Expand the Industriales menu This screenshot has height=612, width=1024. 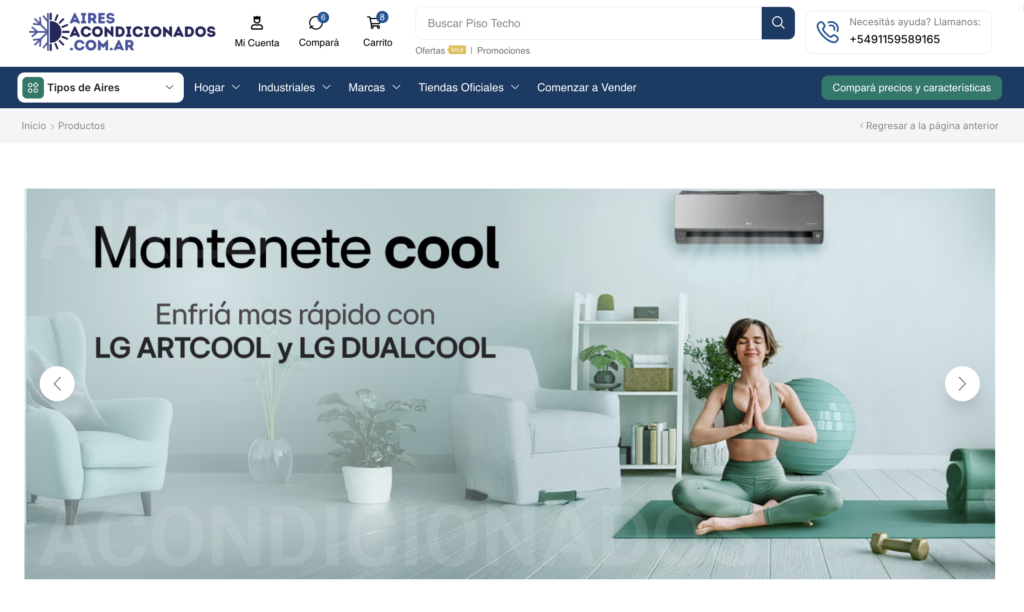point(294,88)
